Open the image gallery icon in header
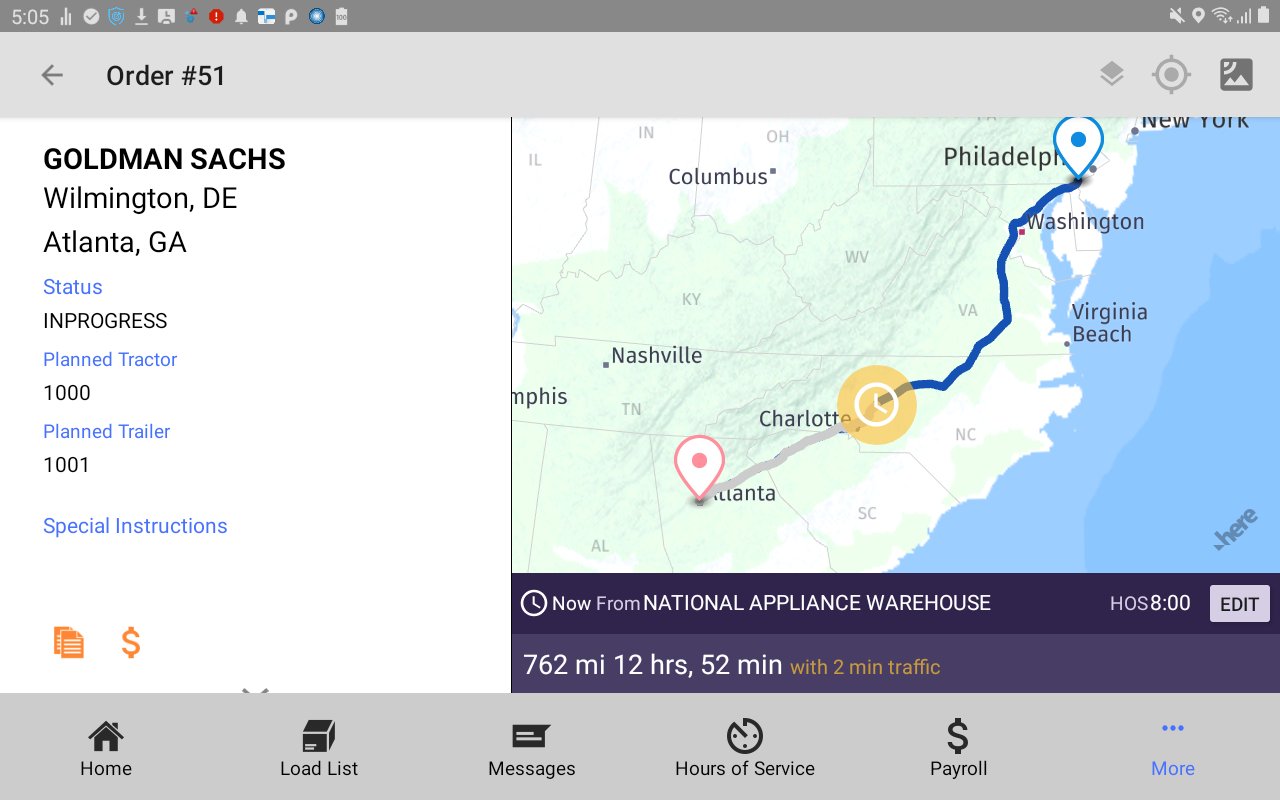 click(x=1236, y=74)
